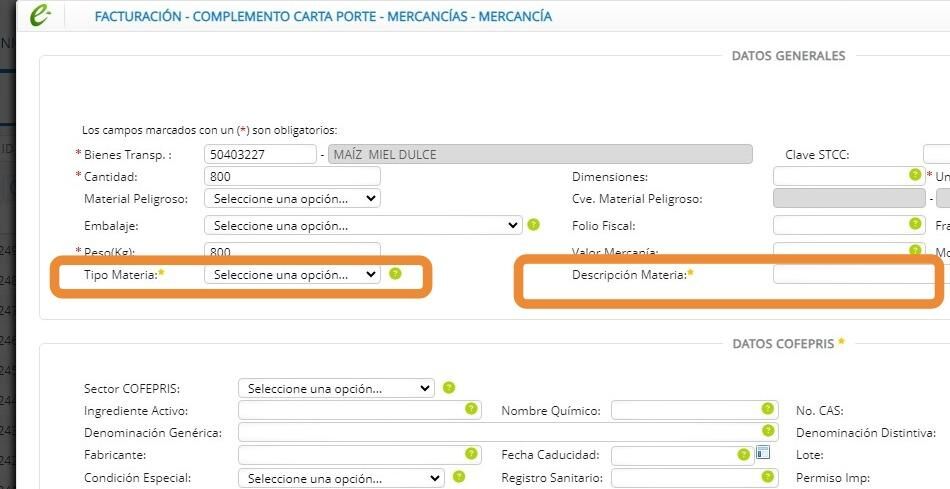950x489 pixels.
Task: Click the green e-logo in header
Action: click(41, 15)
